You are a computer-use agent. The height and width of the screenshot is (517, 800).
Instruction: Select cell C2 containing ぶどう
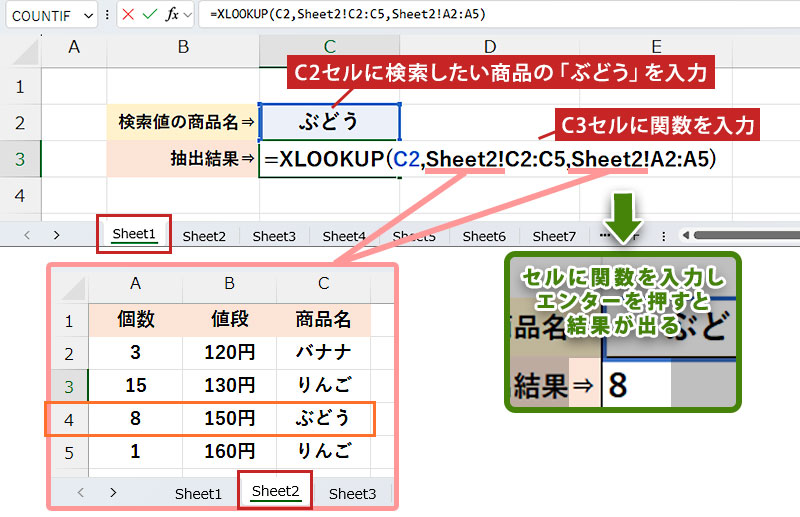(x=330, y=122)
